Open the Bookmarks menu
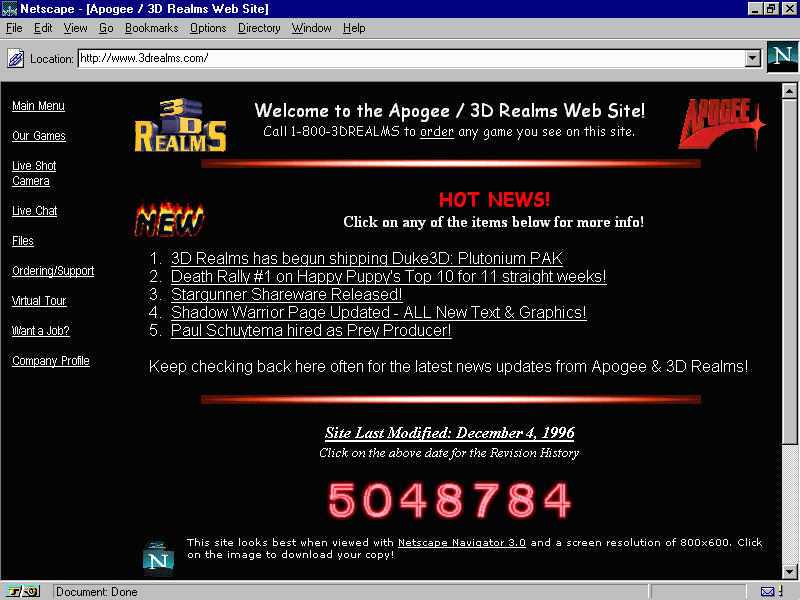 tap(151, 28)
